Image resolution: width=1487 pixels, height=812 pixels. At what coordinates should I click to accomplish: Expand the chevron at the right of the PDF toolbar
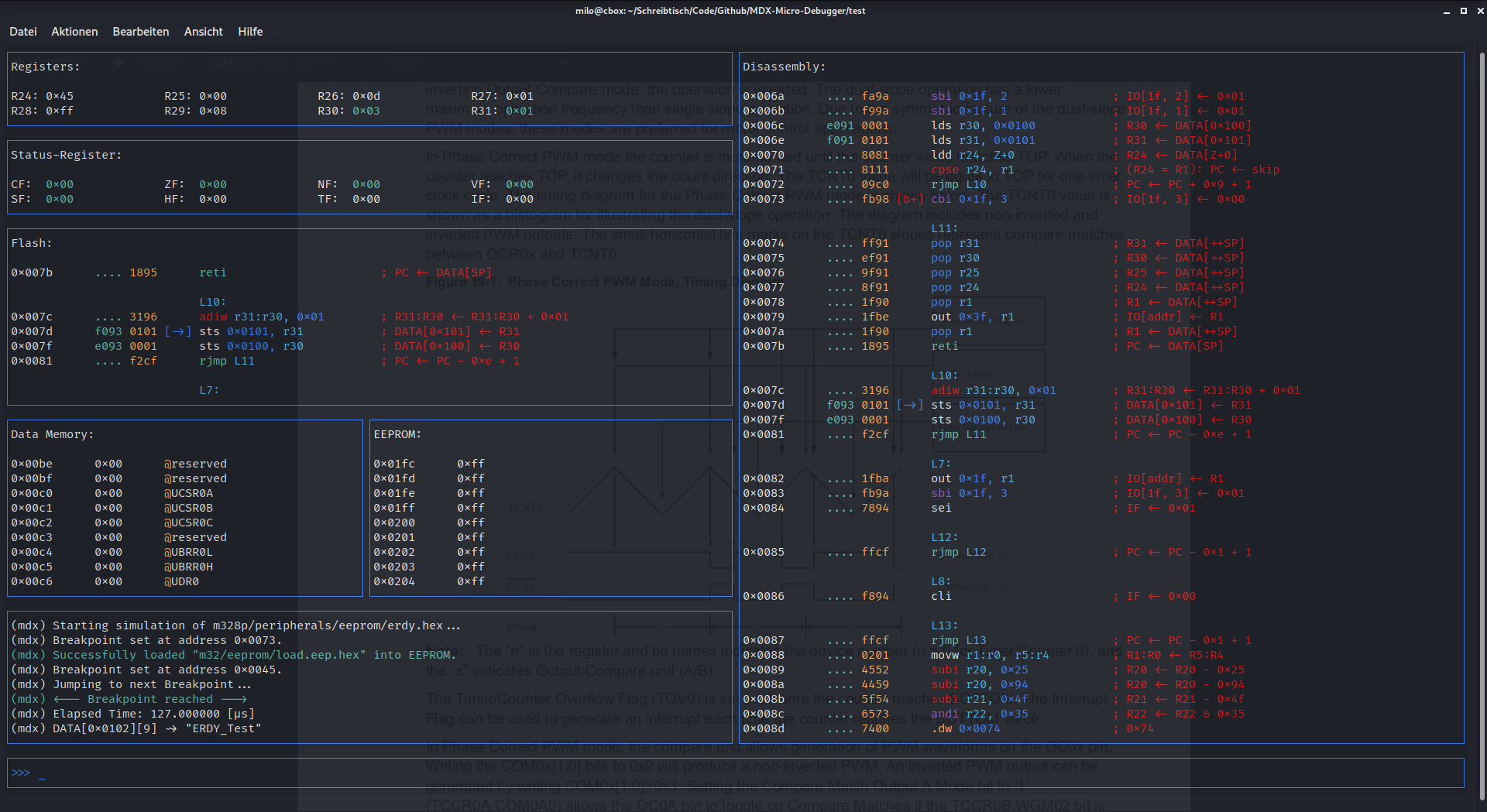(x=565, y=62)
